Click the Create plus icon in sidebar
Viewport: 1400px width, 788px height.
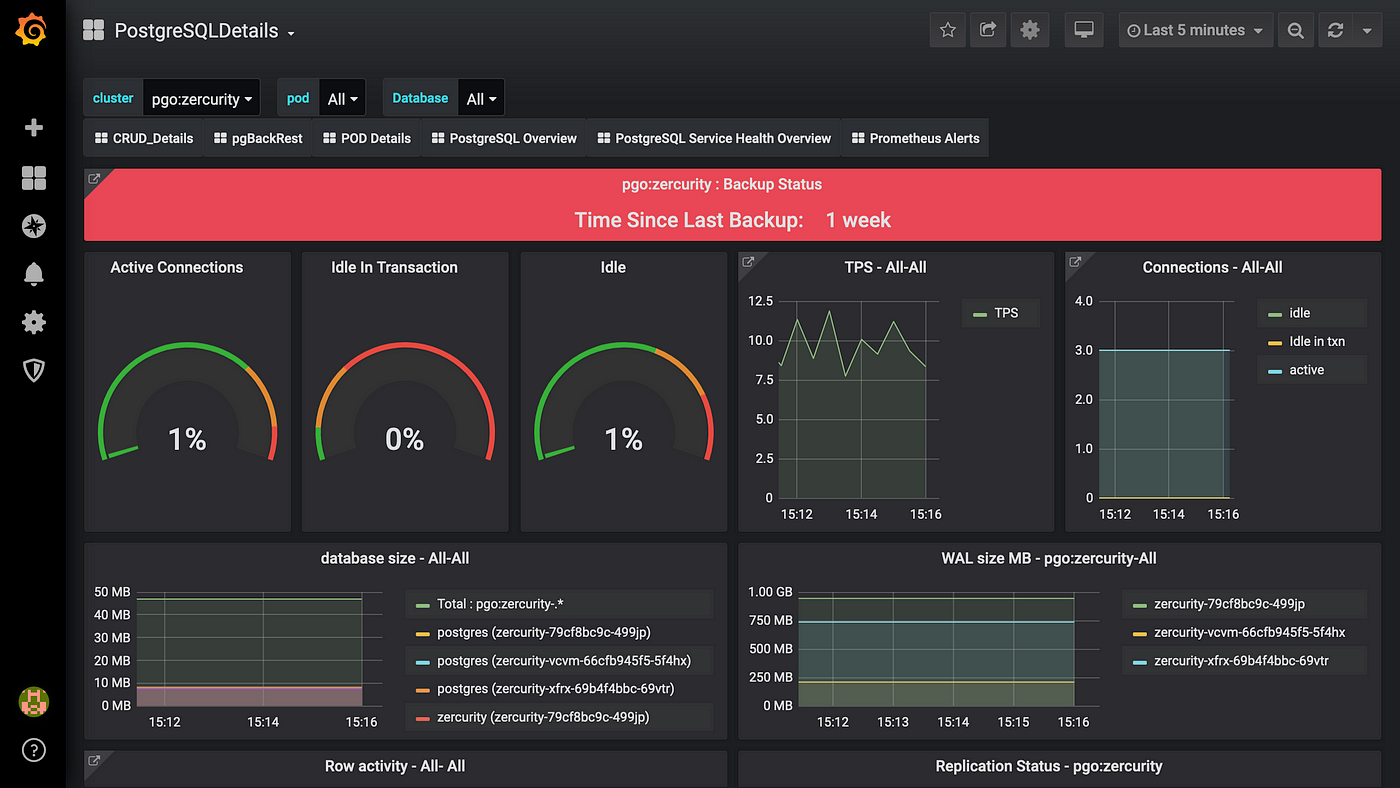[33, 128]
